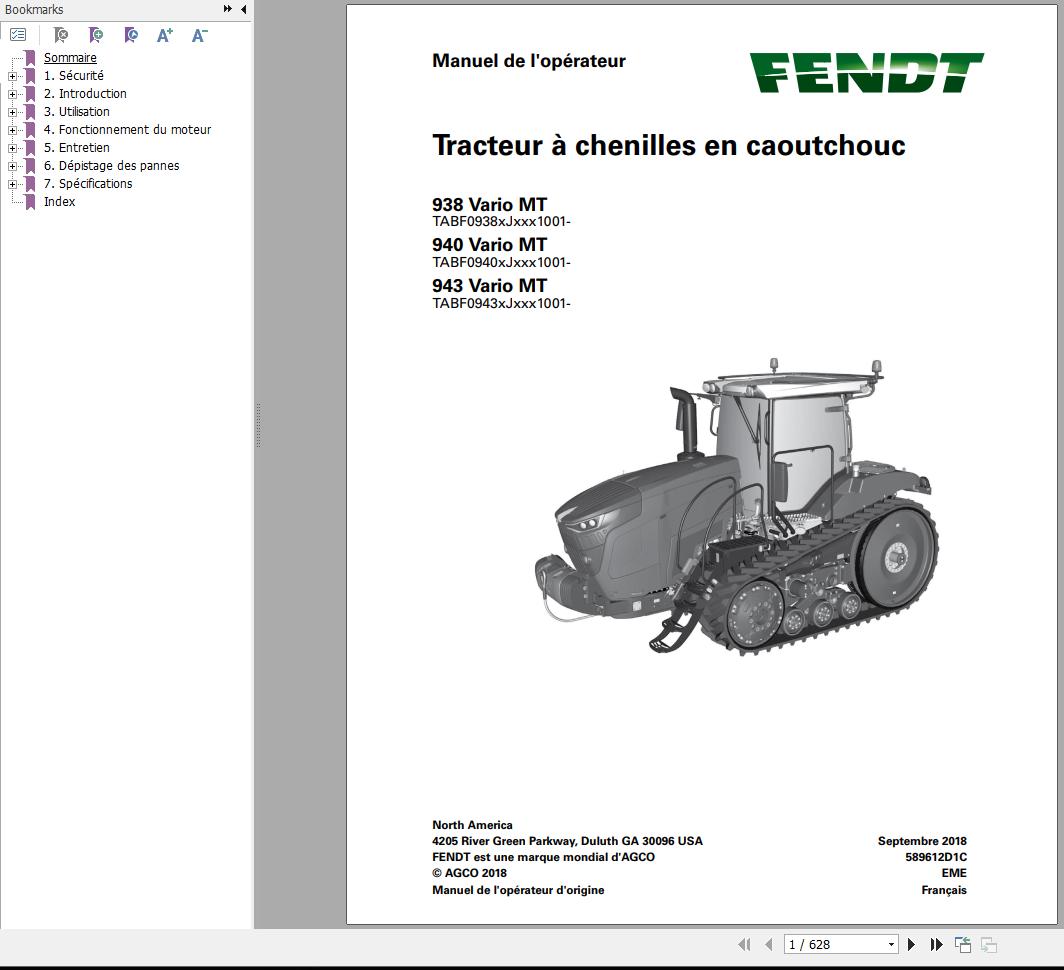Expand the 3. Utilisation bookmark
The image size is (1064, 970).
click(x=12, y=113)
